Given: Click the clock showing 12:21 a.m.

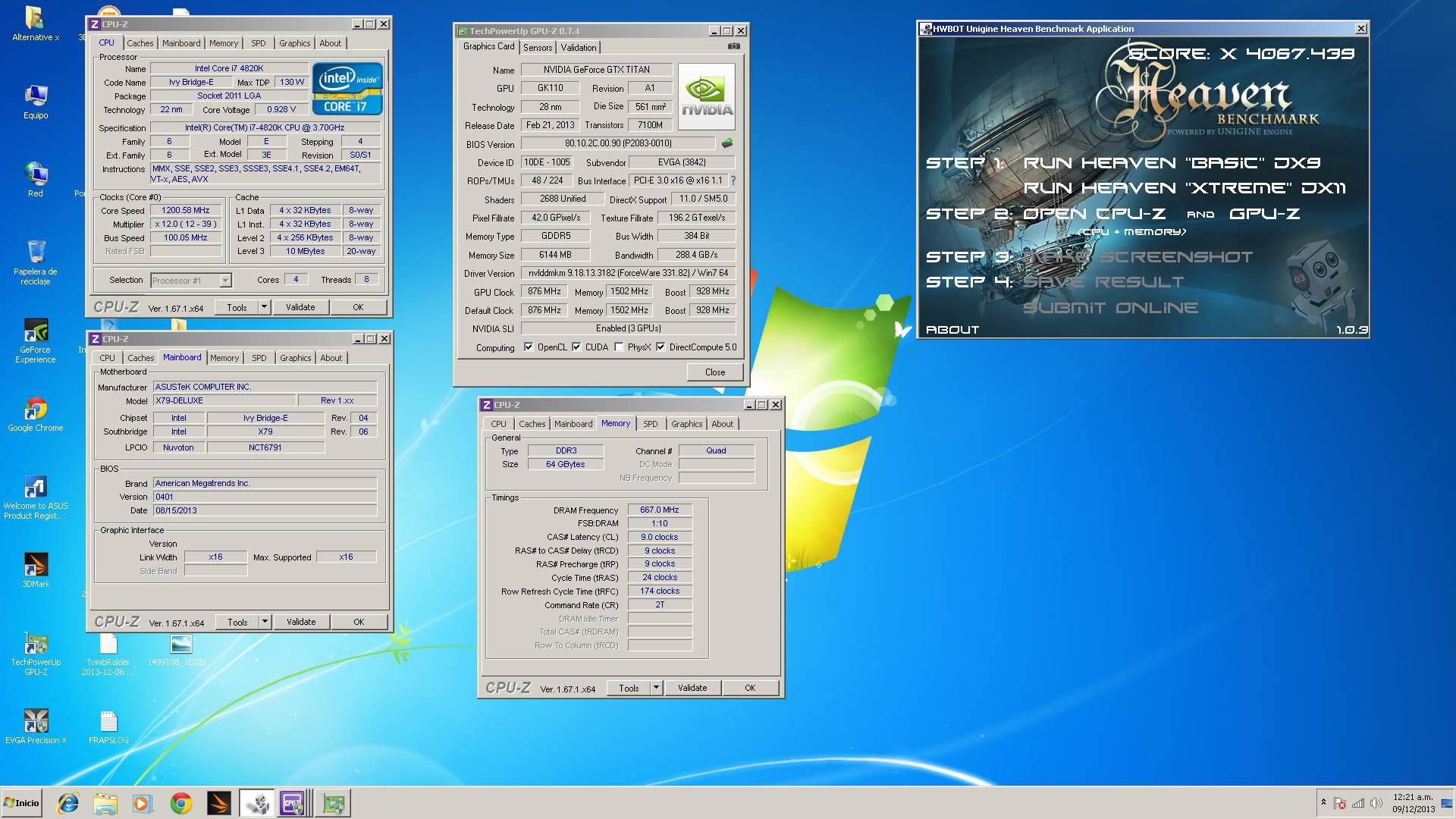Looking at the screenshot, I should (1413, 798).
